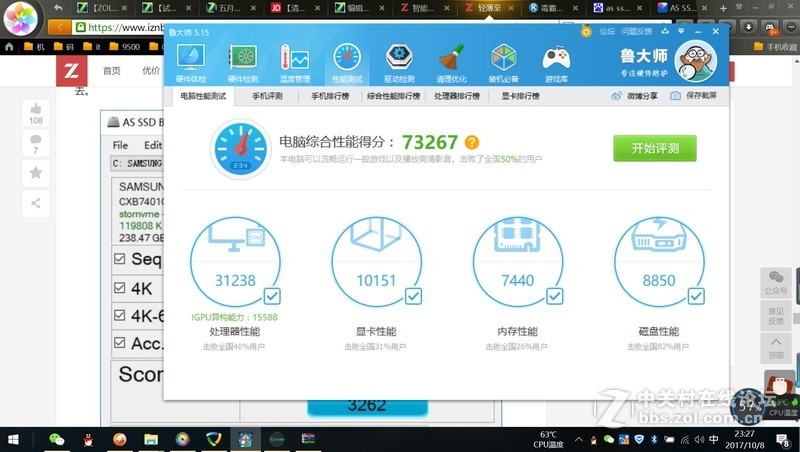Switch to the 五月 browser tab
The width and height of the screenshot is (800, 452).
click(x=231, y=8)
